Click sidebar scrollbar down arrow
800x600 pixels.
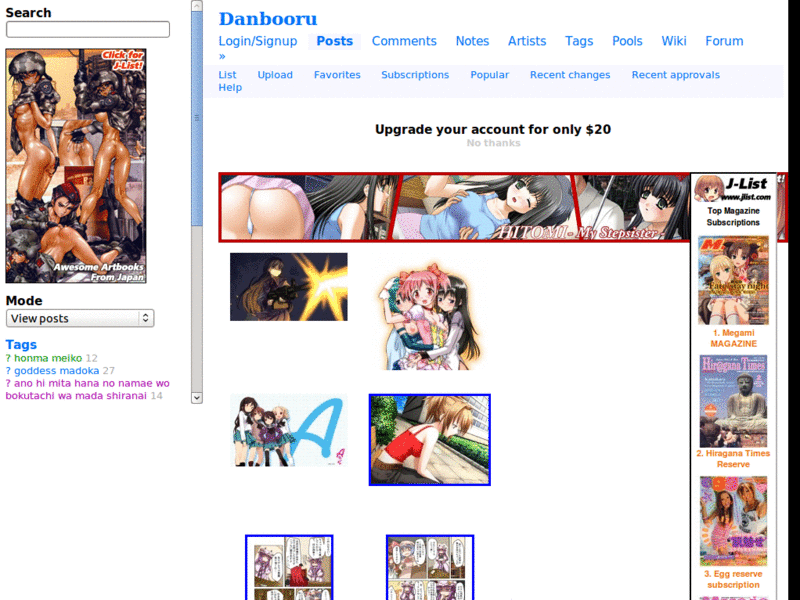[x=196, y=398]
